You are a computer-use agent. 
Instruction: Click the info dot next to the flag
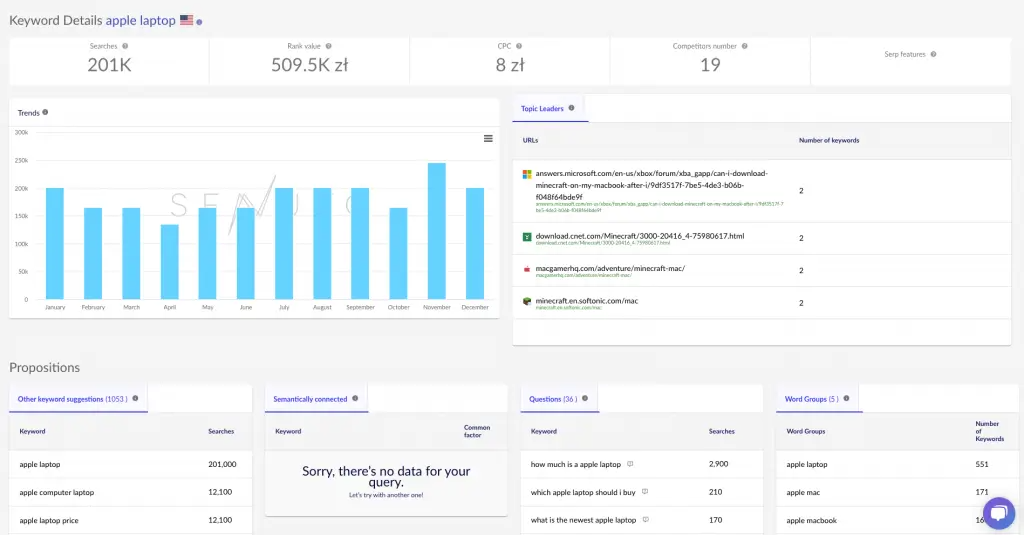(199, 22)
